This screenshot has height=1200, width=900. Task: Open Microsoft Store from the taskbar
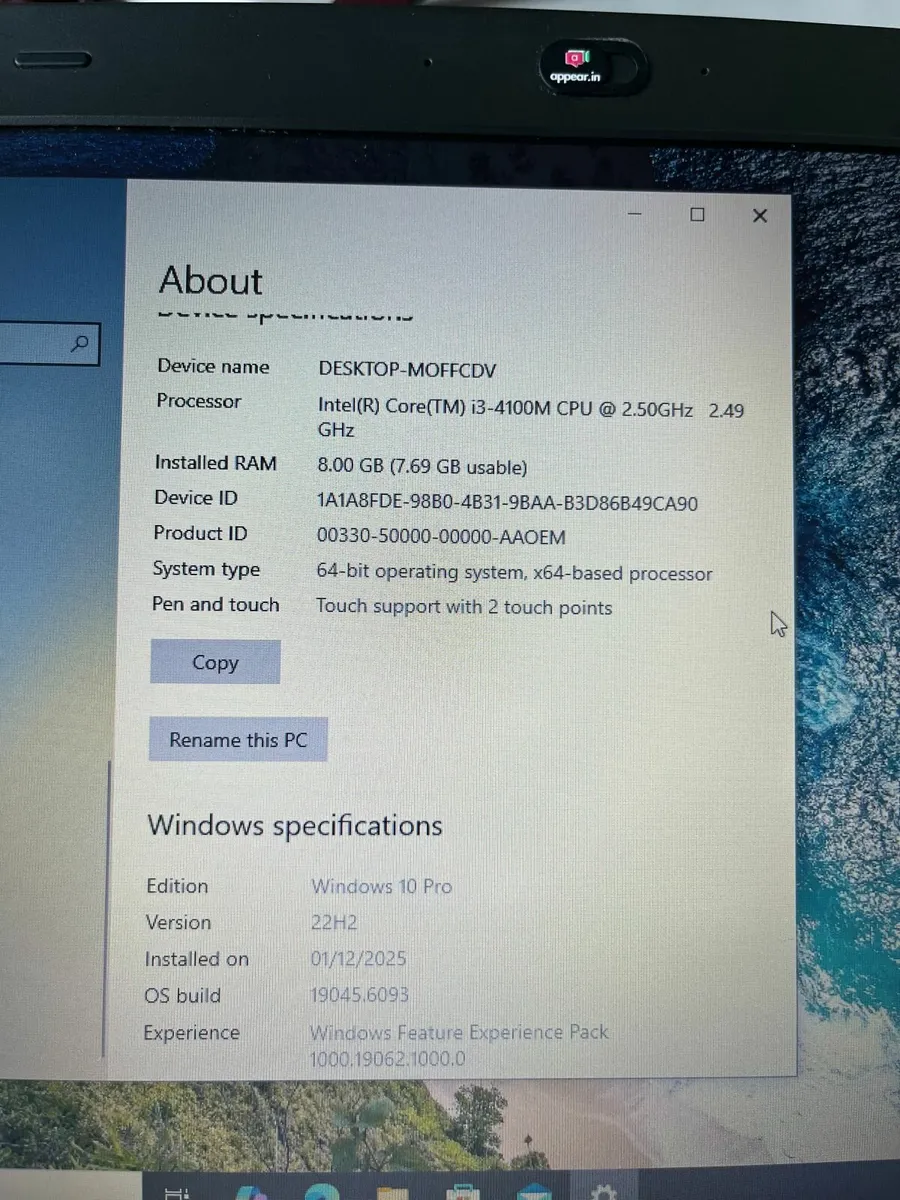(x=465, y=1192)
